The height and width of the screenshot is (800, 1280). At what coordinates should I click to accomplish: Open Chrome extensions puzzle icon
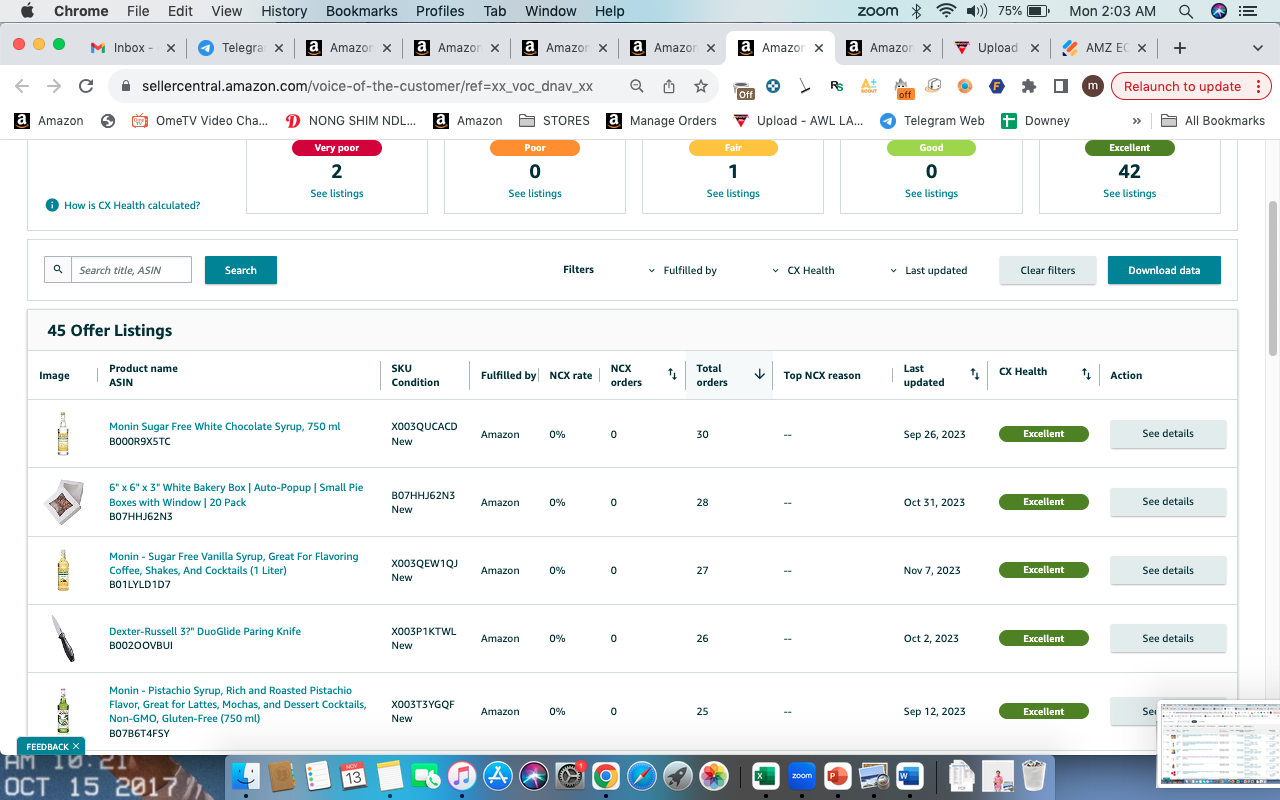pyautogui.click(x=1029, y=86)
